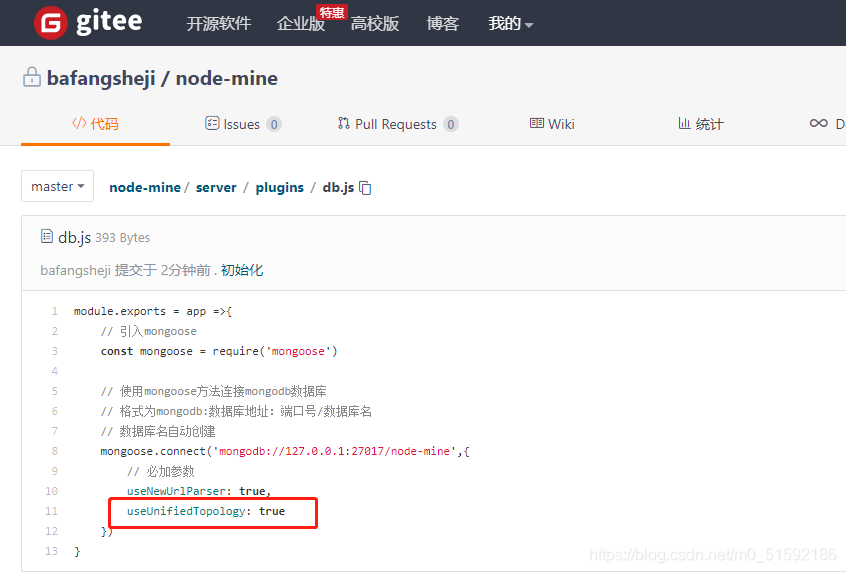Click the Issues list icon
The width and height of the screenshot is (846, 573).
point(212,123)
